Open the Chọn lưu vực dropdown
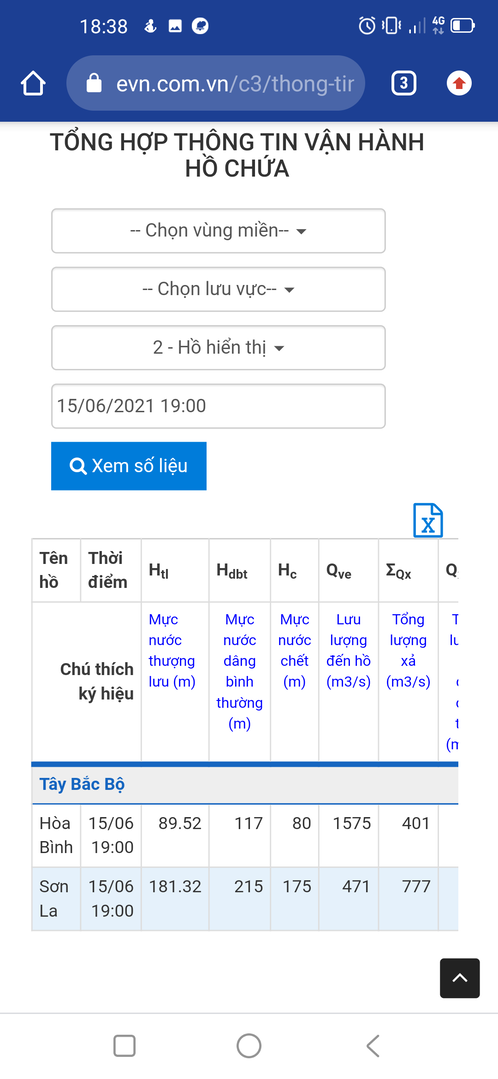The image size is (498, 1079). pyautogui.click(x=218, y=289)
